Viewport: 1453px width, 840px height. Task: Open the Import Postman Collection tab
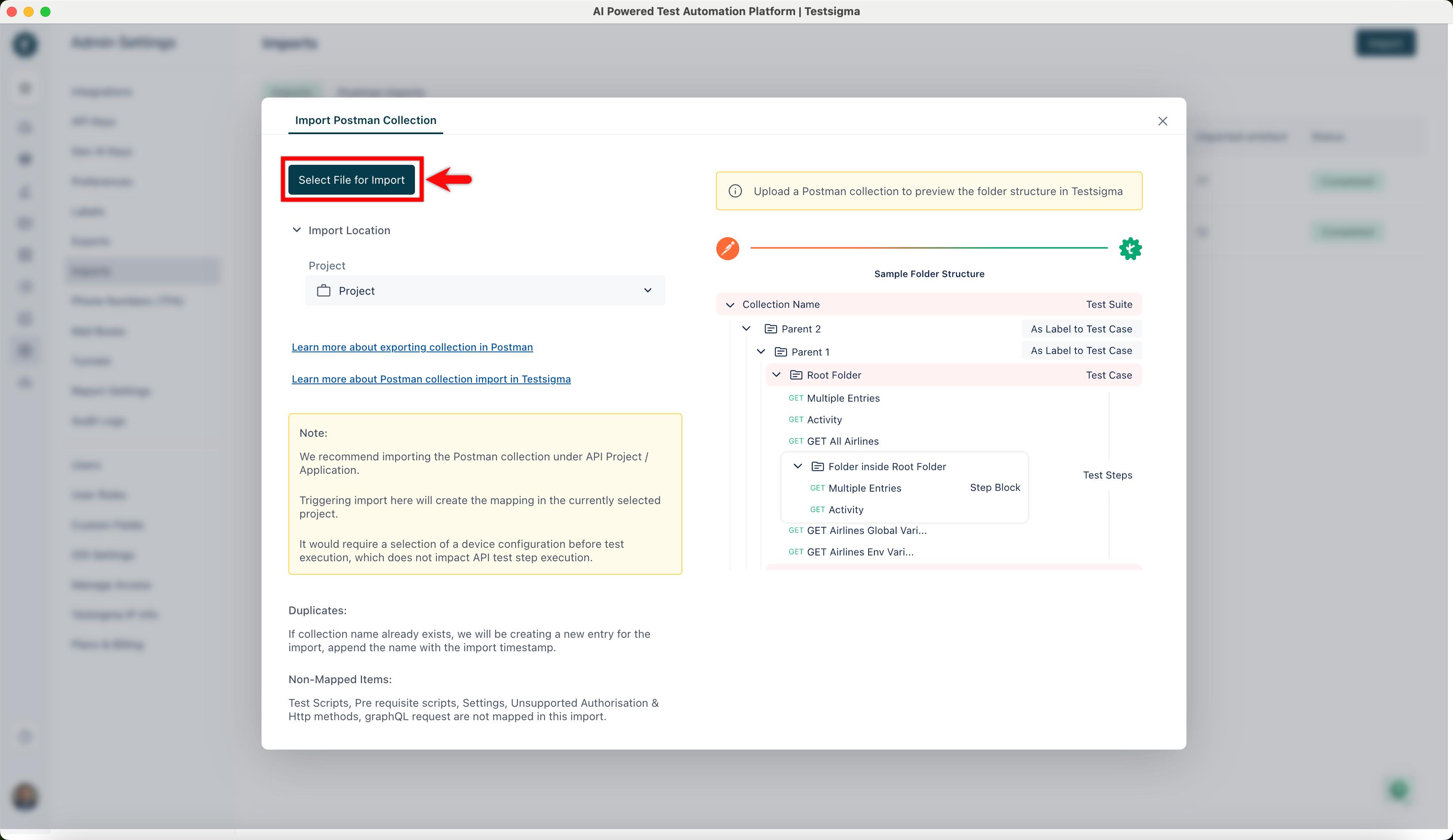[x=365, y=120]
